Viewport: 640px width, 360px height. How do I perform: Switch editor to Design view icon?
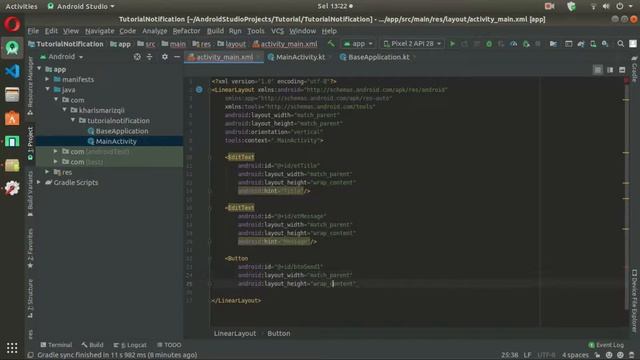tap(622, 70)
